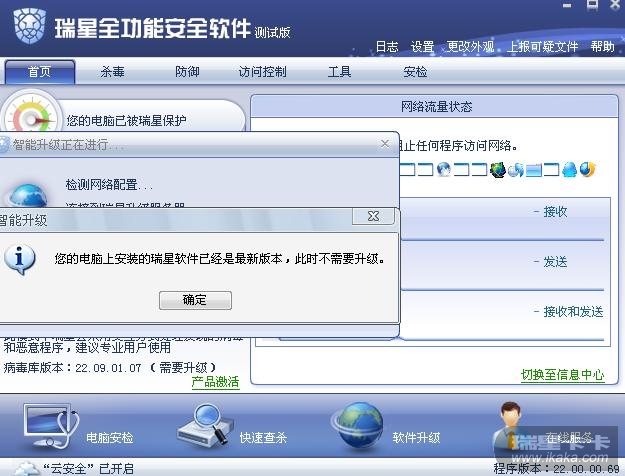Click the cloud security icon in status bar
This screenshot has height=476, width=625.
tap(26, 468)
